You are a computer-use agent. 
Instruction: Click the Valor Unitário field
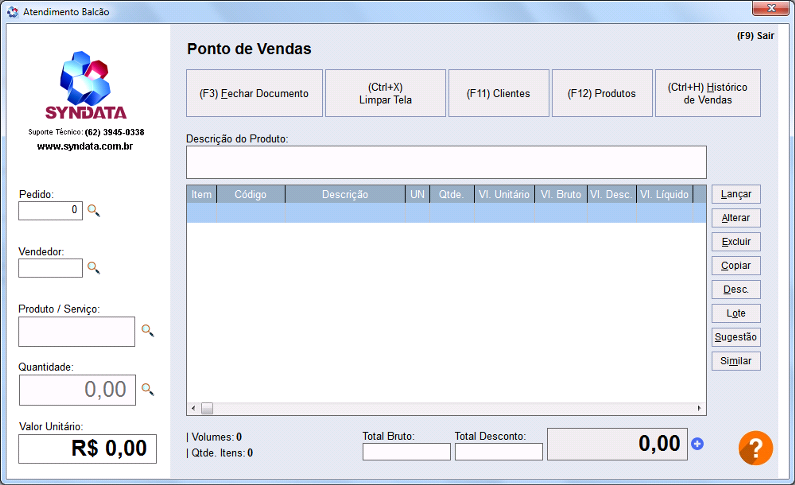click(x=87, y=449)
